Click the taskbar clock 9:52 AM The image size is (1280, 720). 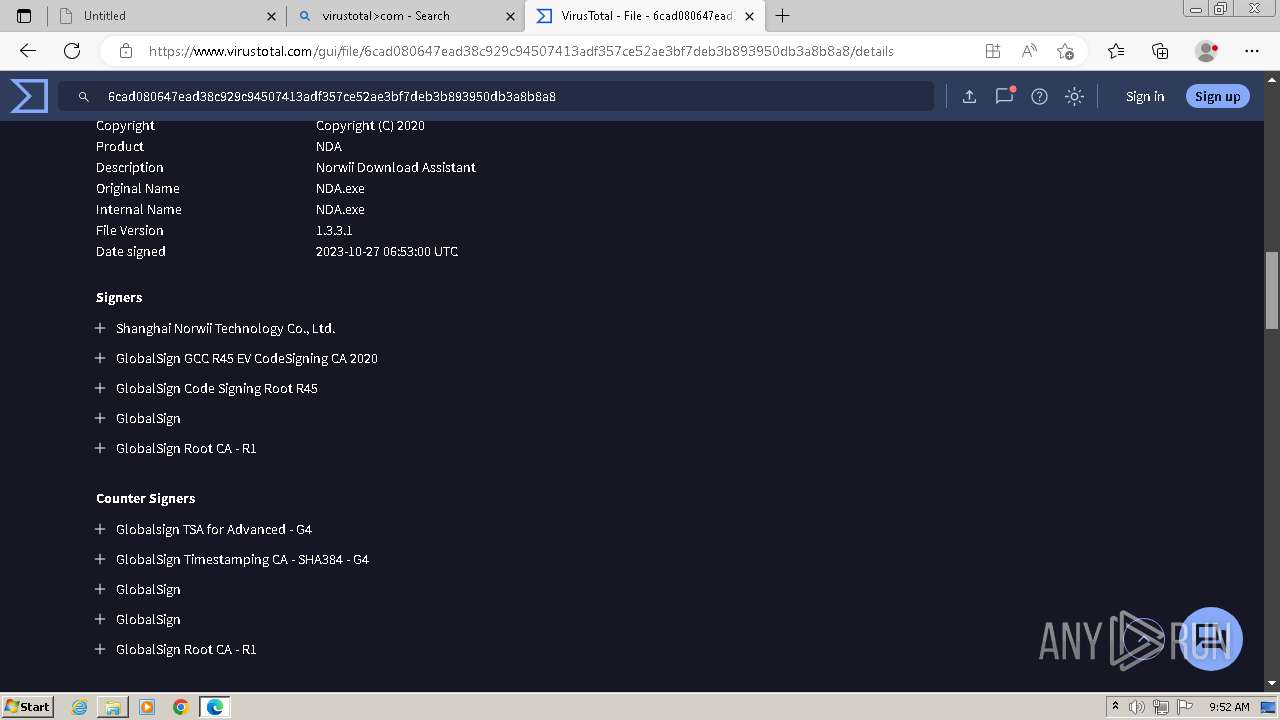click(1229, 707)
